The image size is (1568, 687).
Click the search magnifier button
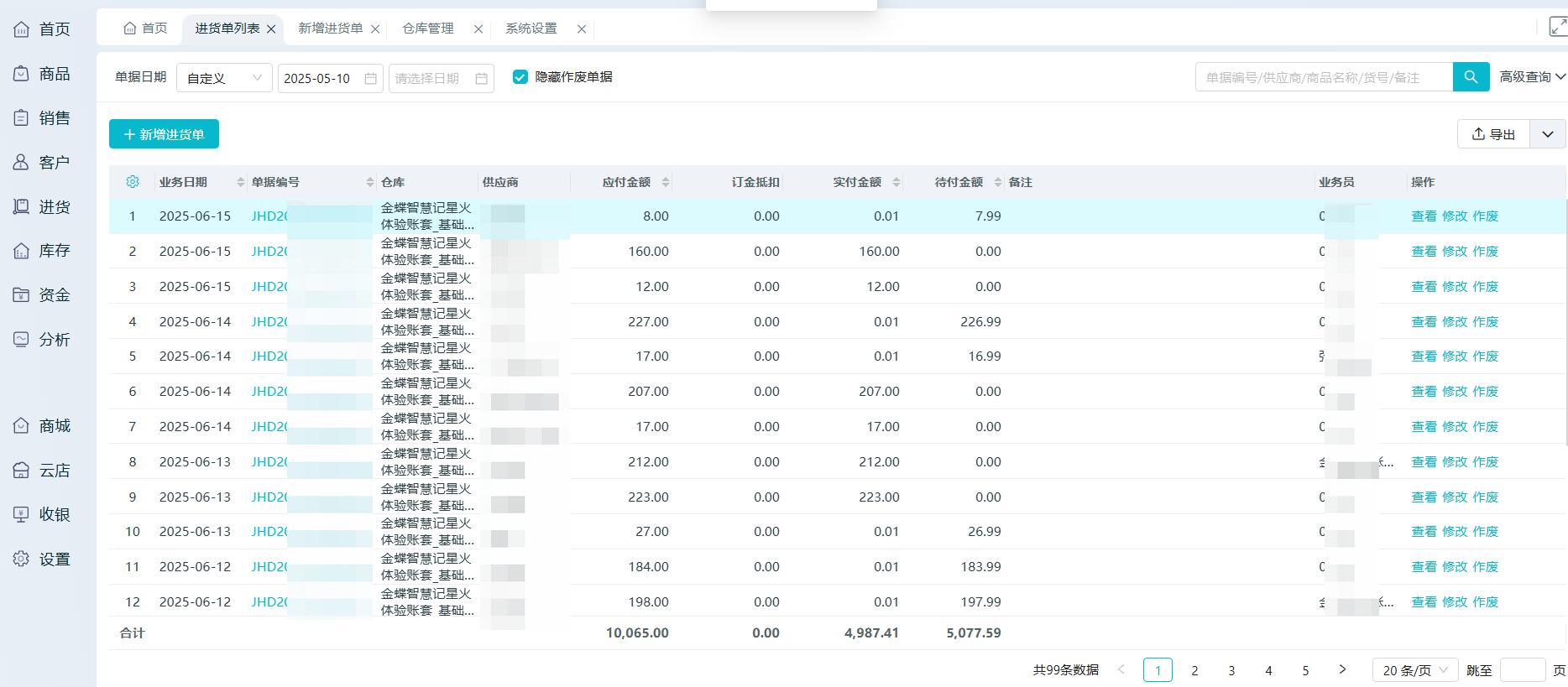coord(1471,77)
